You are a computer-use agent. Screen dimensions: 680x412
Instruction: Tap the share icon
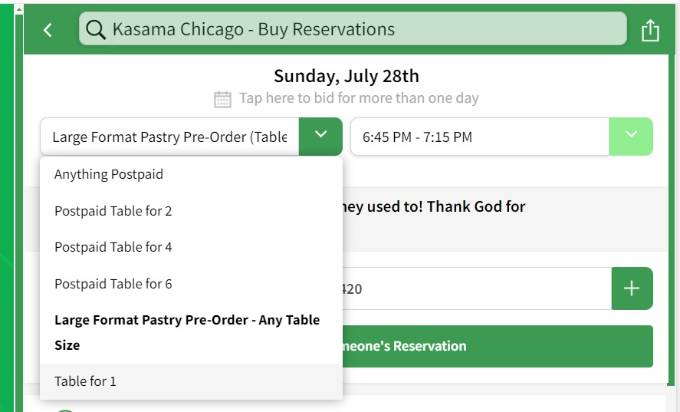tap(650, 30)
